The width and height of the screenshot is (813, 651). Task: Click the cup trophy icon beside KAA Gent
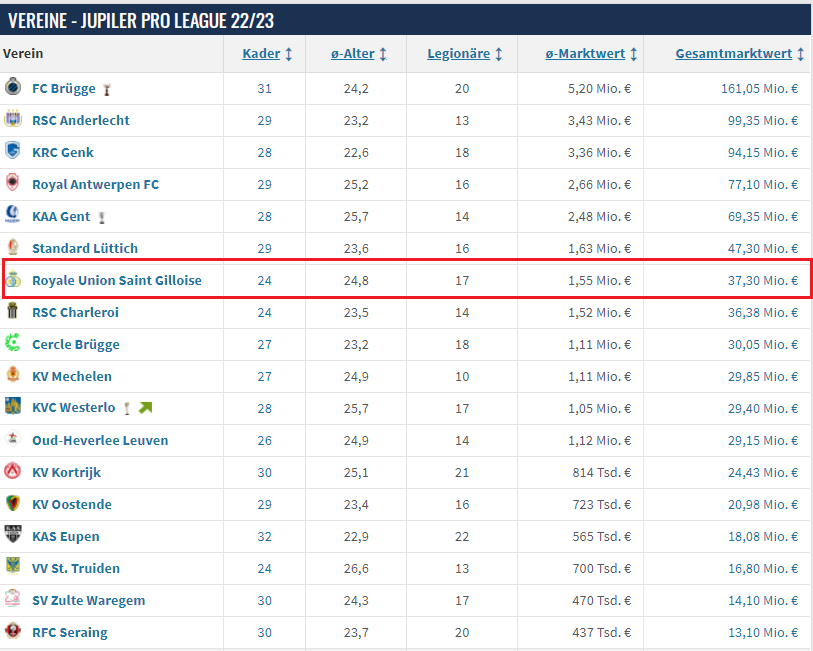102,218
